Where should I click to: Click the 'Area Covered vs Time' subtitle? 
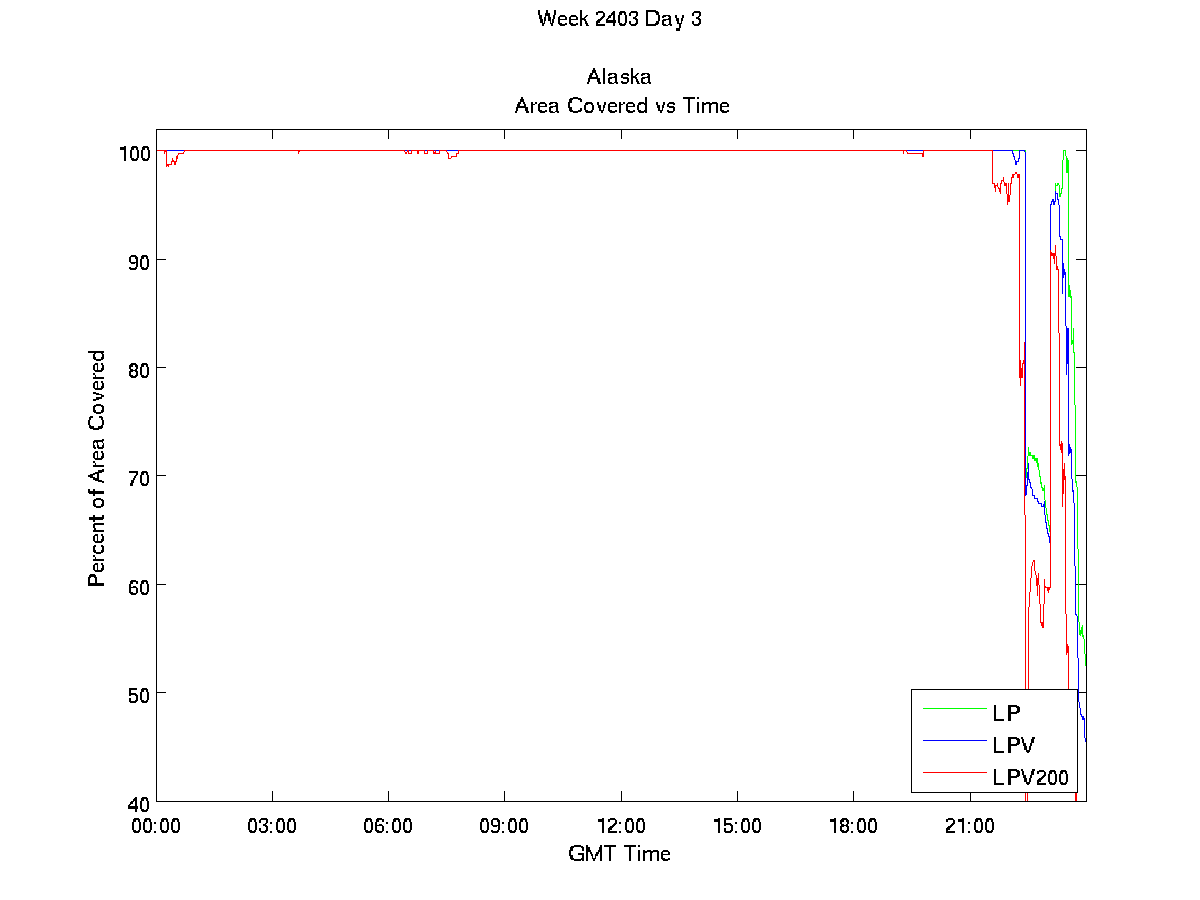(x=621, y=105)
